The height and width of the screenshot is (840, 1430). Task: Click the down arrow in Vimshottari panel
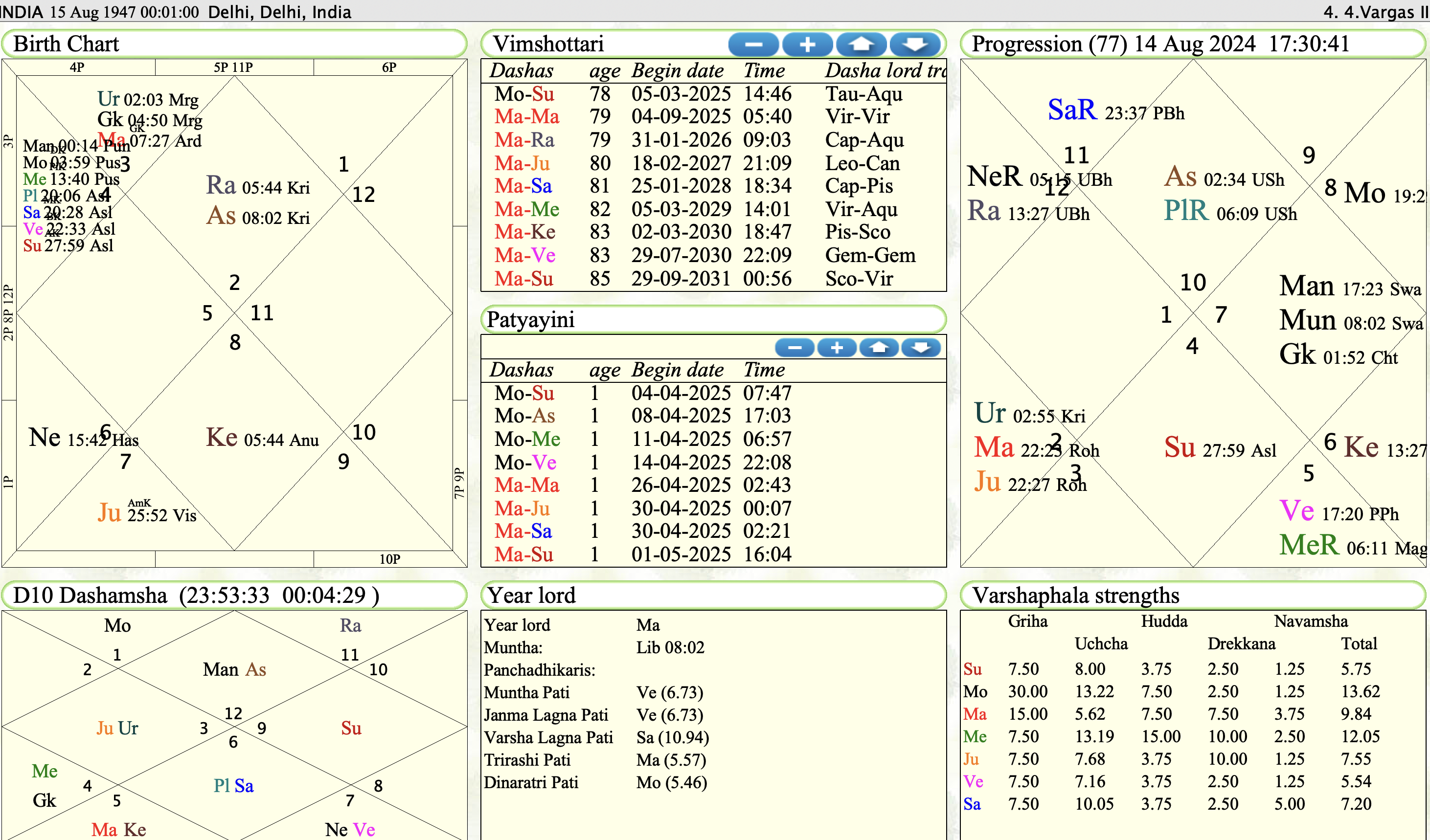click(x=915, y=44)
